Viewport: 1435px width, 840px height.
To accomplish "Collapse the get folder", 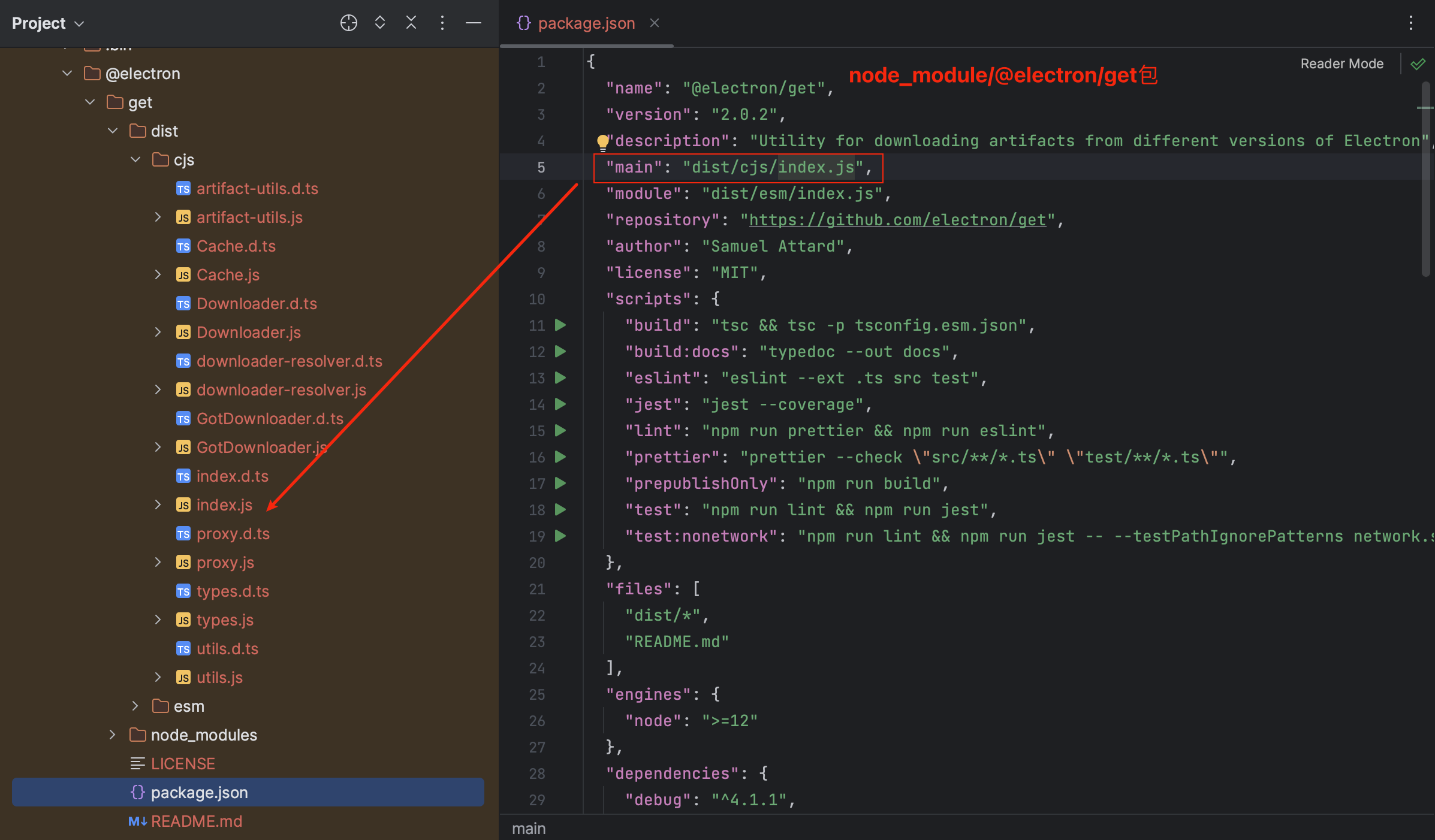I will [x=90, y=102].
